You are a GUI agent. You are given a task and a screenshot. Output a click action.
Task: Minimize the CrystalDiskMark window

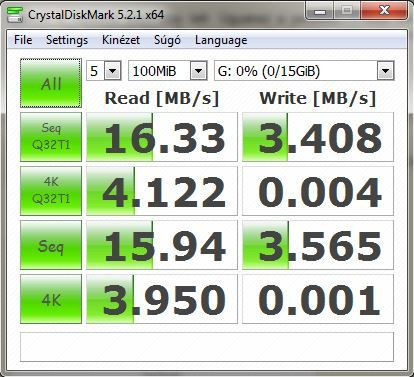click(x=319, y=11)
